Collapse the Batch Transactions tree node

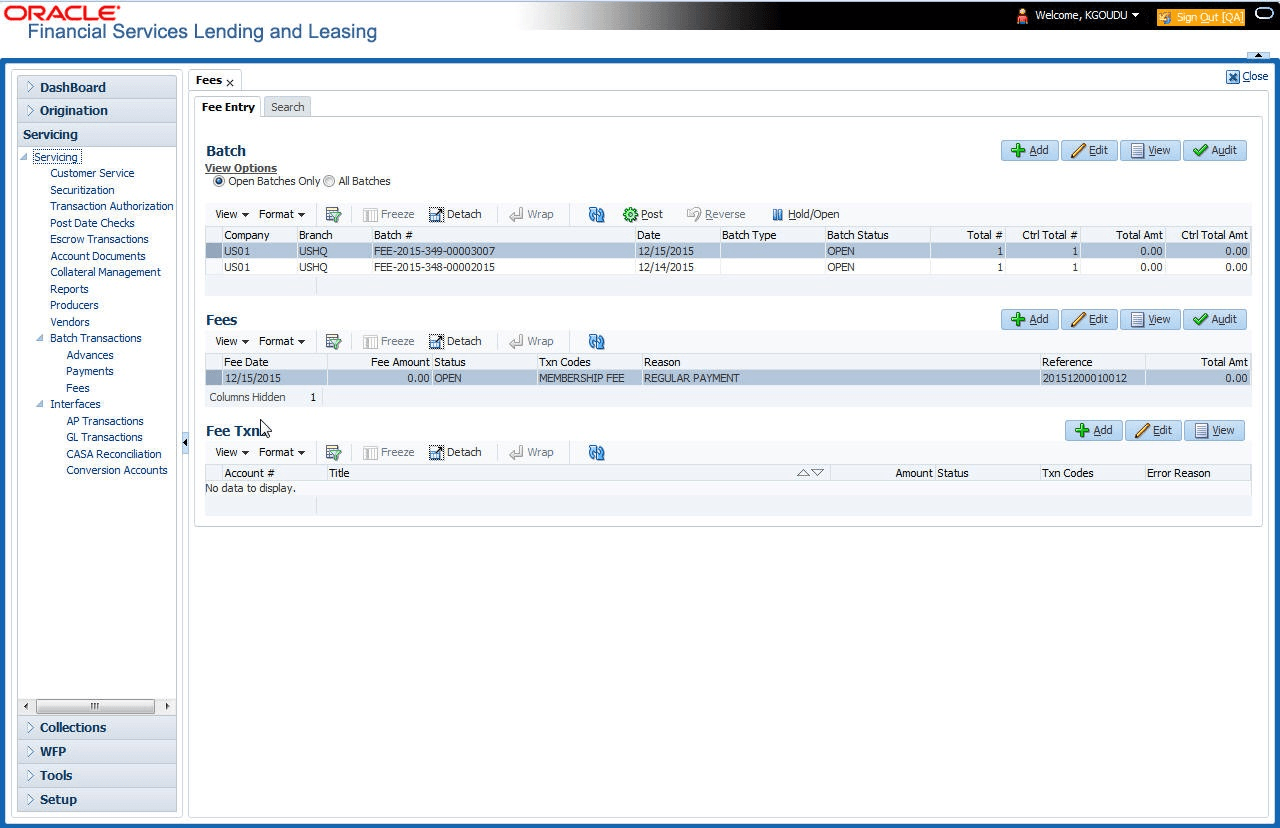41,338
